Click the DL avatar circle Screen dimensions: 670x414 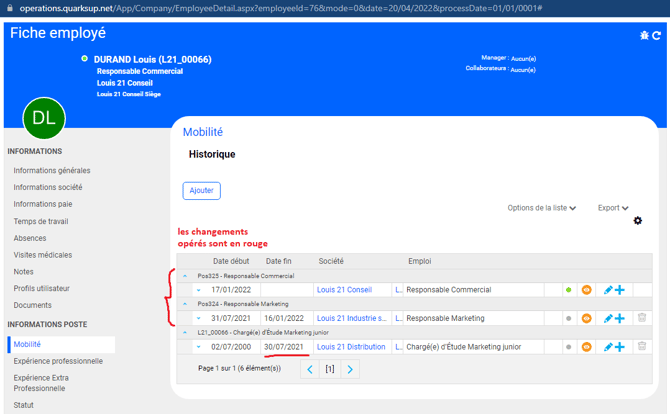44,118
